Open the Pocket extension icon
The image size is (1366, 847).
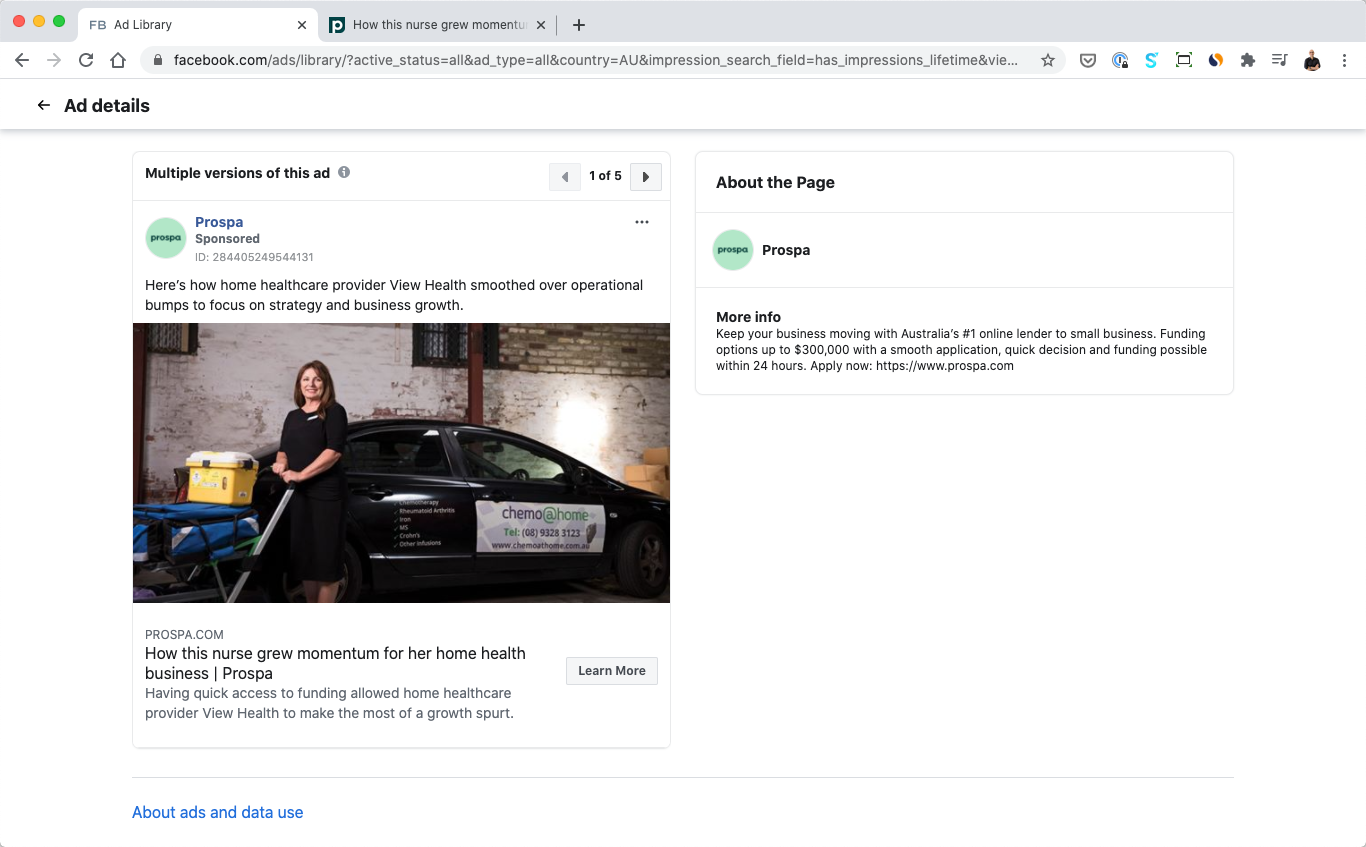tap(1088, 60)
